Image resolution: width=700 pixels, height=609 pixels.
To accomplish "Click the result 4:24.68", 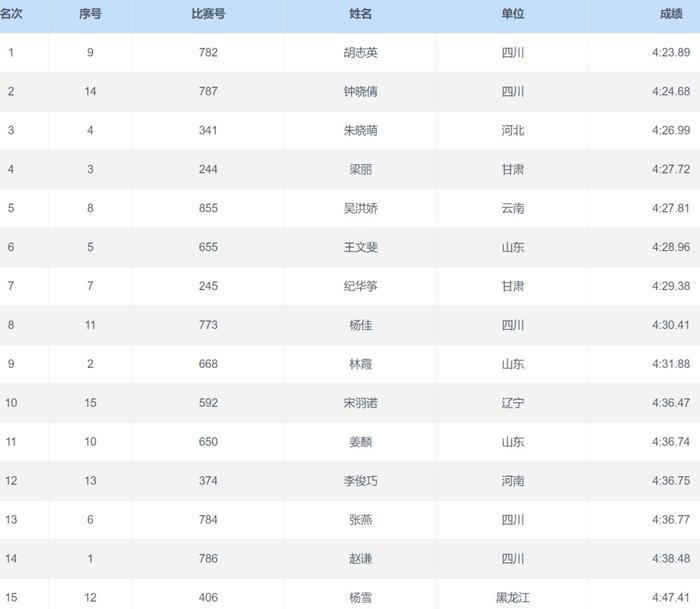I will (671, 92).
